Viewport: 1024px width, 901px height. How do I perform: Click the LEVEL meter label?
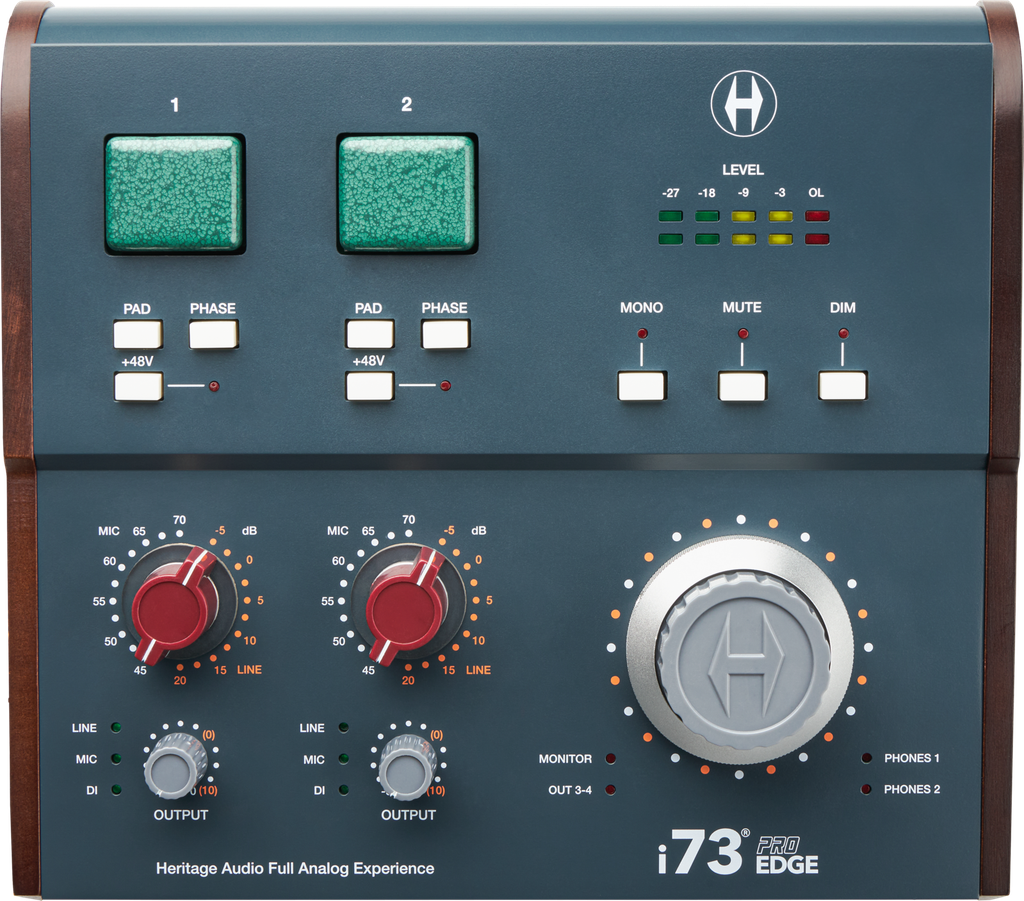point(743,170)
